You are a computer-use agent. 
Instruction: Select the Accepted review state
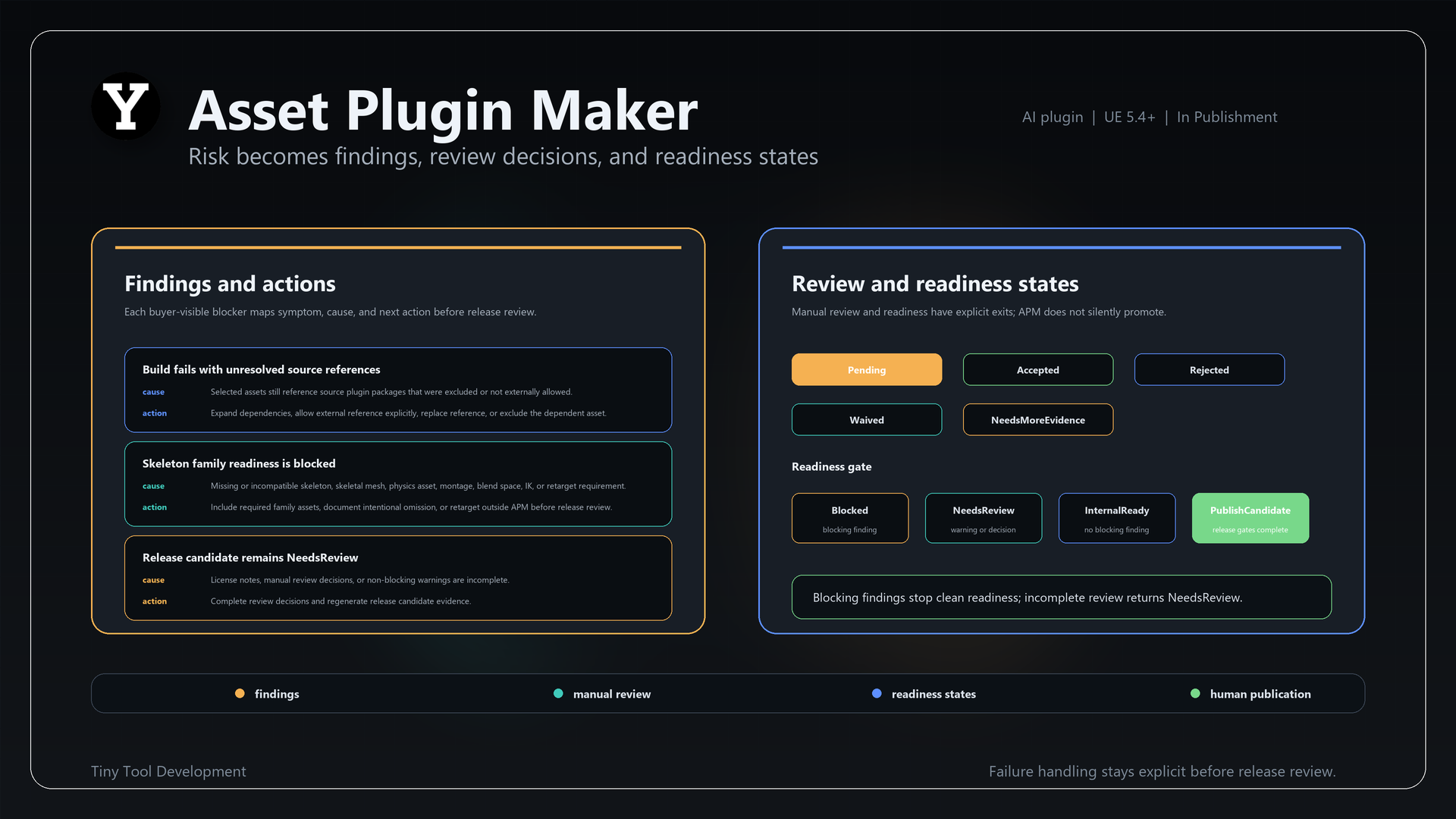click(x=1038, y=369)
